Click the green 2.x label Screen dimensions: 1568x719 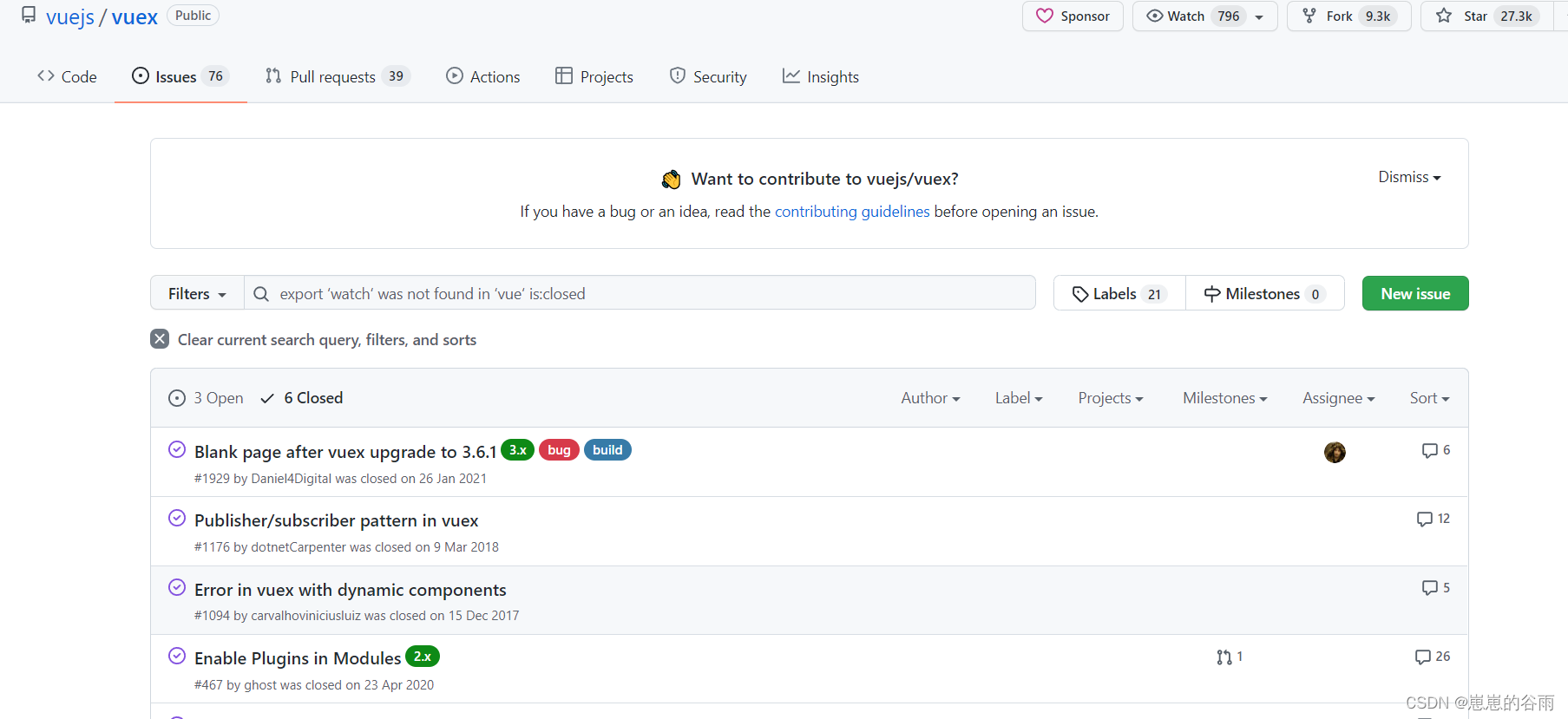[x=423, y=657]
